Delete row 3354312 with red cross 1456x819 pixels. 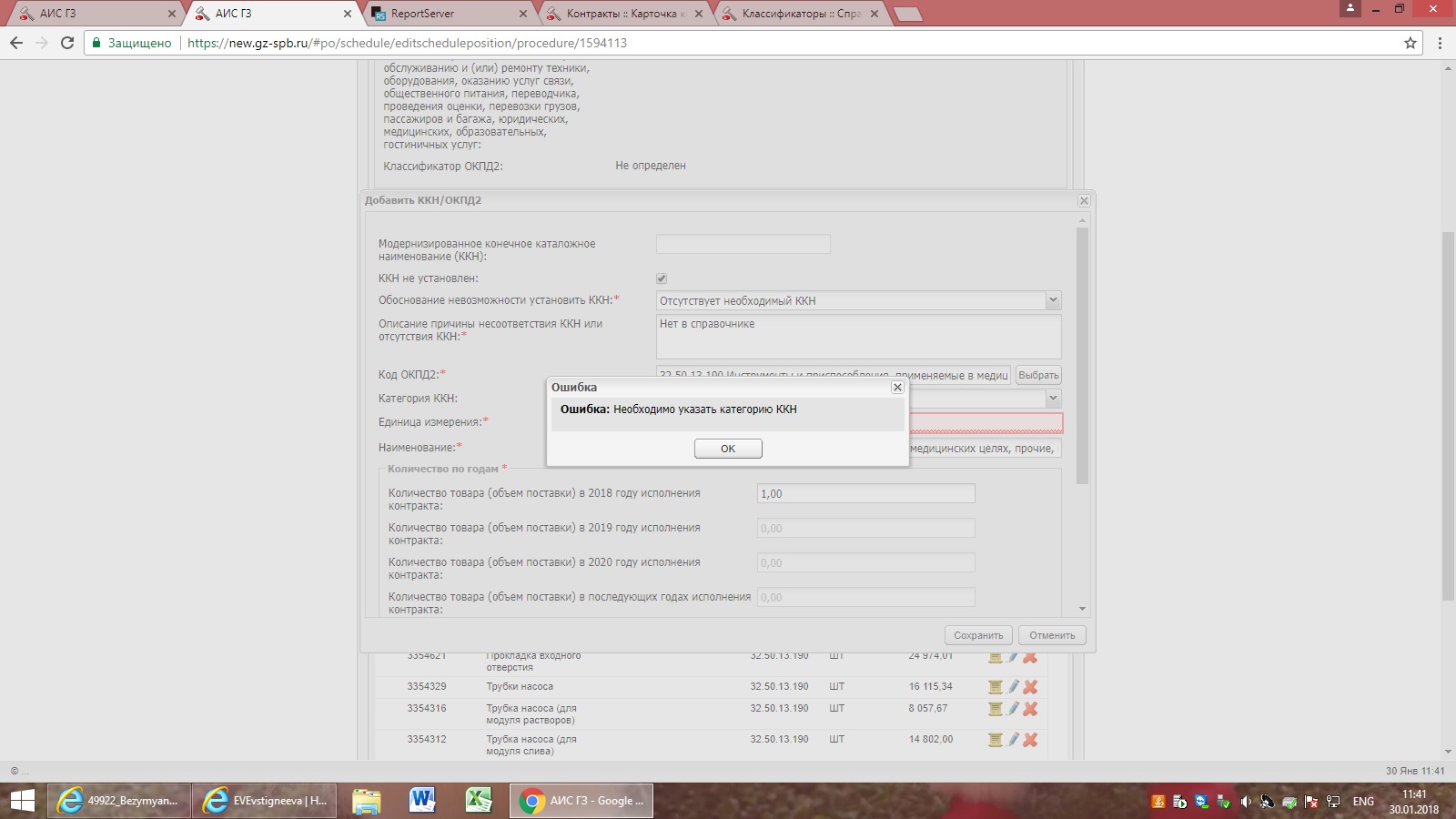point(1030,740)
